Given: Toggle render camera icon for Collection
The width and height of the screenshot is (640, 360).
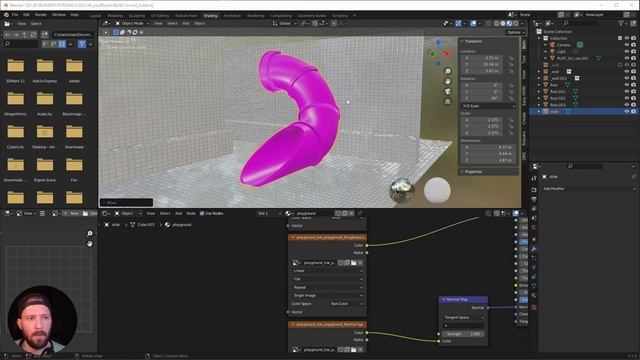Looking at the screenshot, I should click(633, 38).
